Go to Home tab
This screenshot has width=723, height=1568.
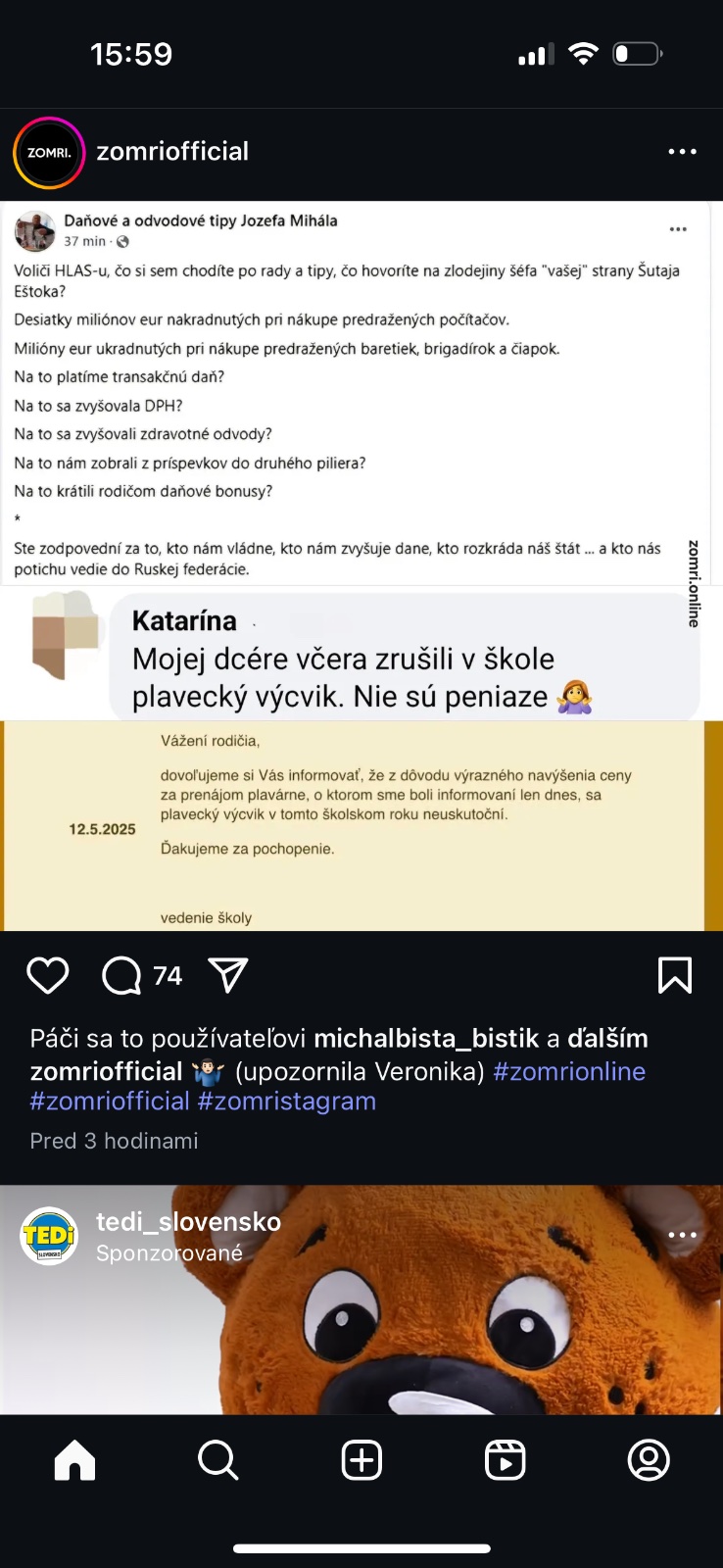tap(74, 1460)
